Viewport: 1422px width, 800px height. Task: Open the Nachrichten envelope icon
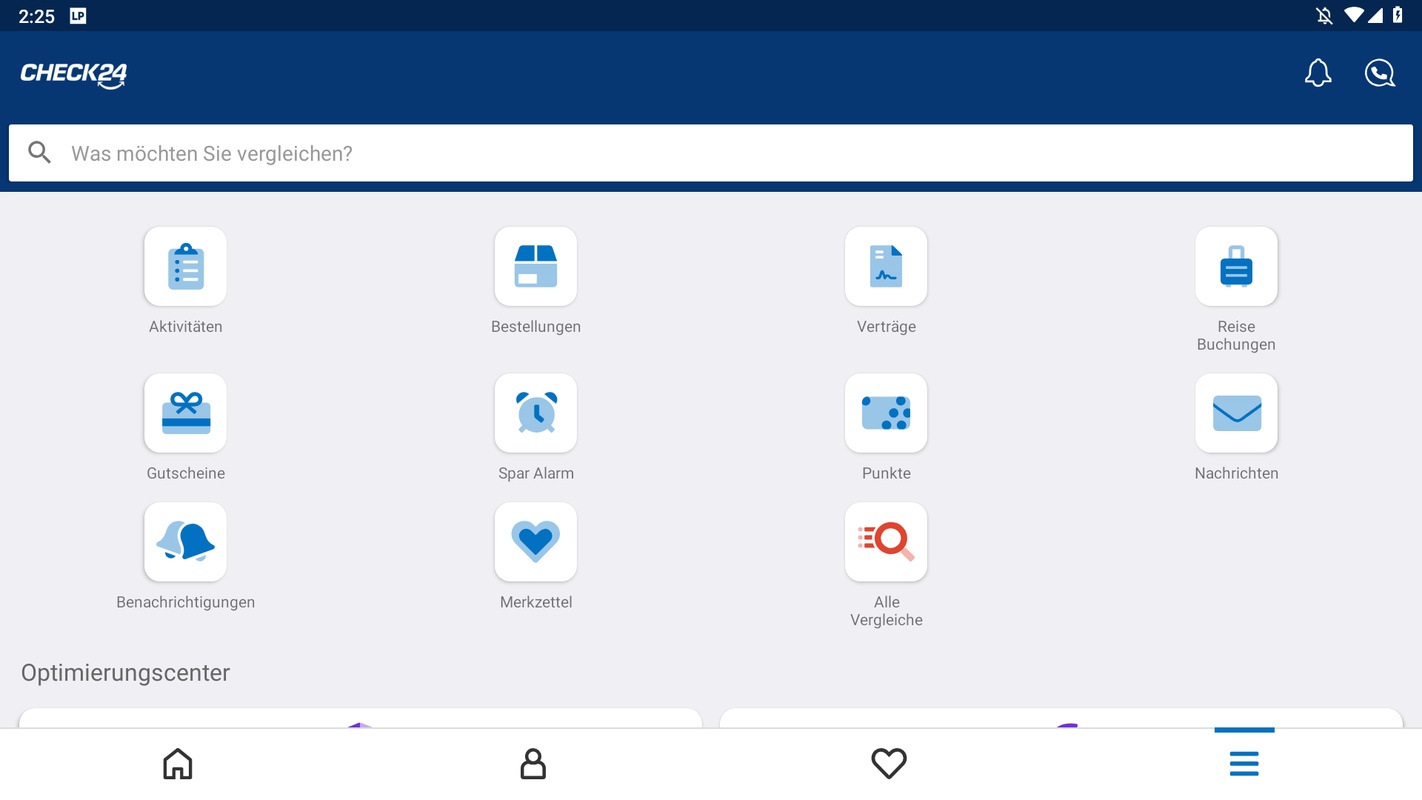pyautogui.click(x=1236, y=413)
